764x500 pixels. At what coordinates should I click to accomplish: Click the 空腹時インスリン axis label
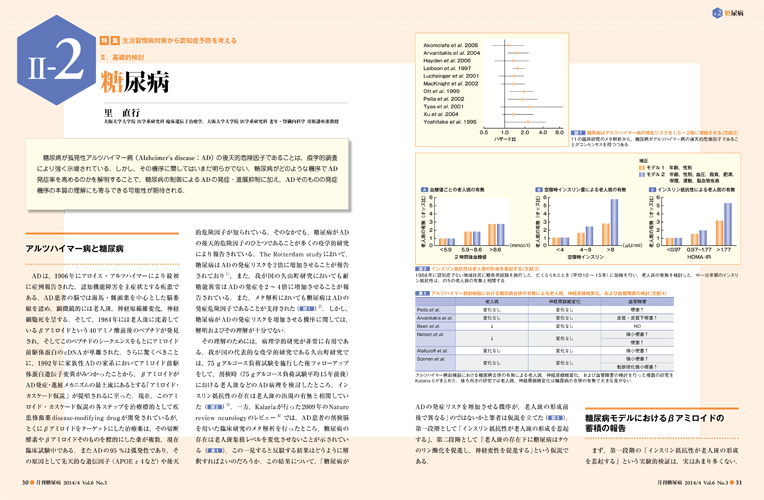[585, 256]
